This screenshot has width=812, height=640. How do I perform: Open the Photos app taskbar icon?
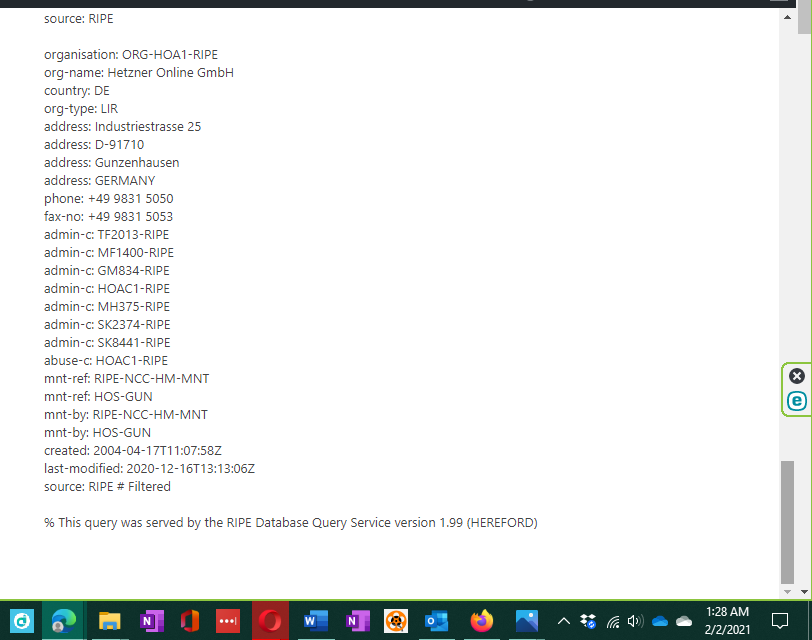click(x=526, y=621)
